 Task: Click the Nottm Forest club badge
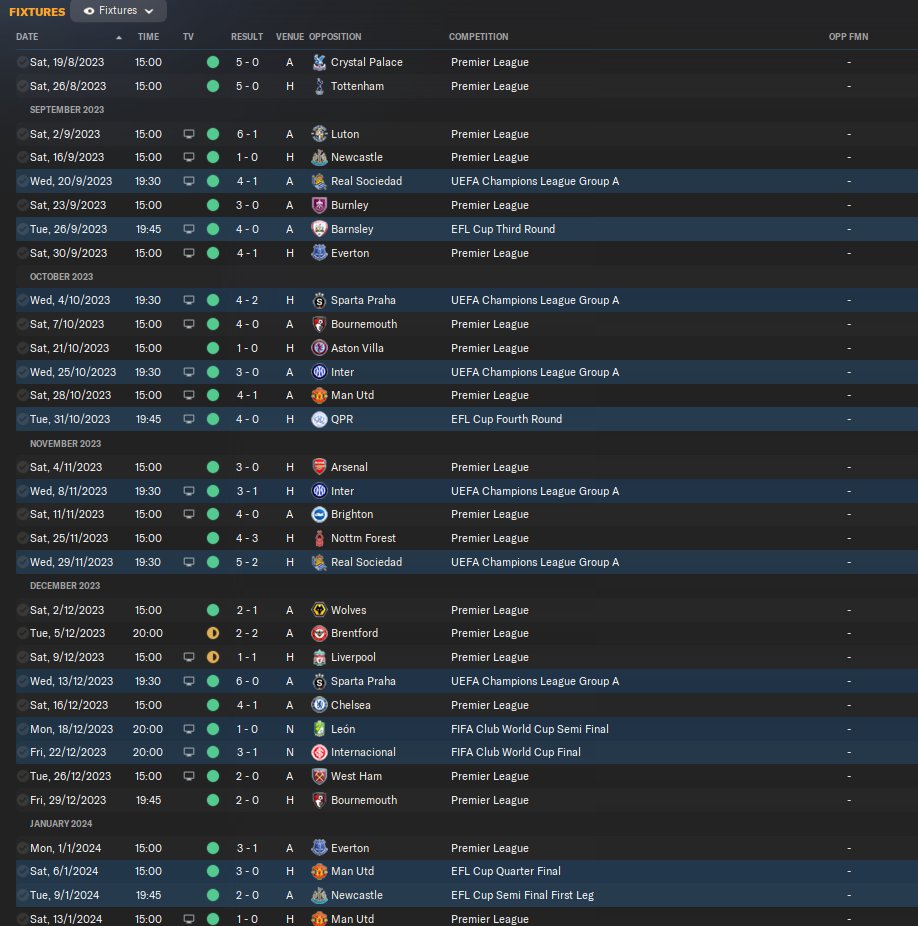click(x=319, y=538)
